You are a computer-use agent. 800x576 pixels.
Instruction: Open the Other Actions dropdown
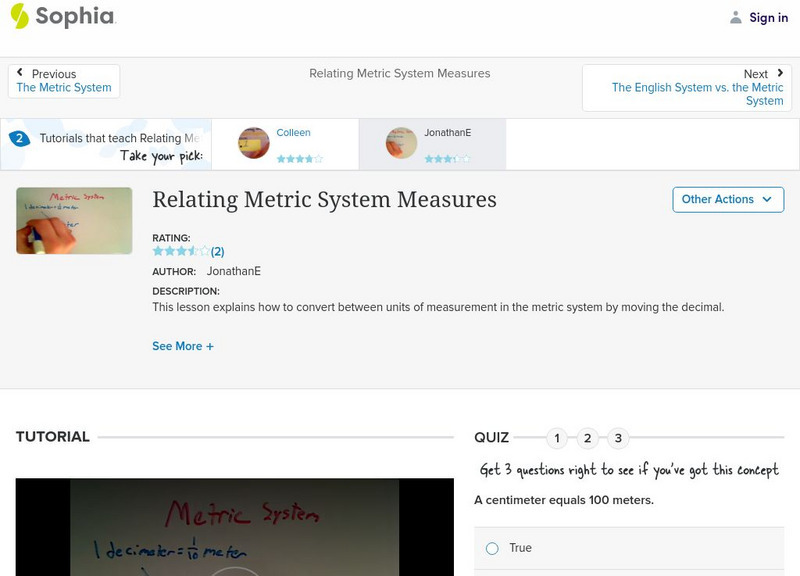click(x=727, y=199)
